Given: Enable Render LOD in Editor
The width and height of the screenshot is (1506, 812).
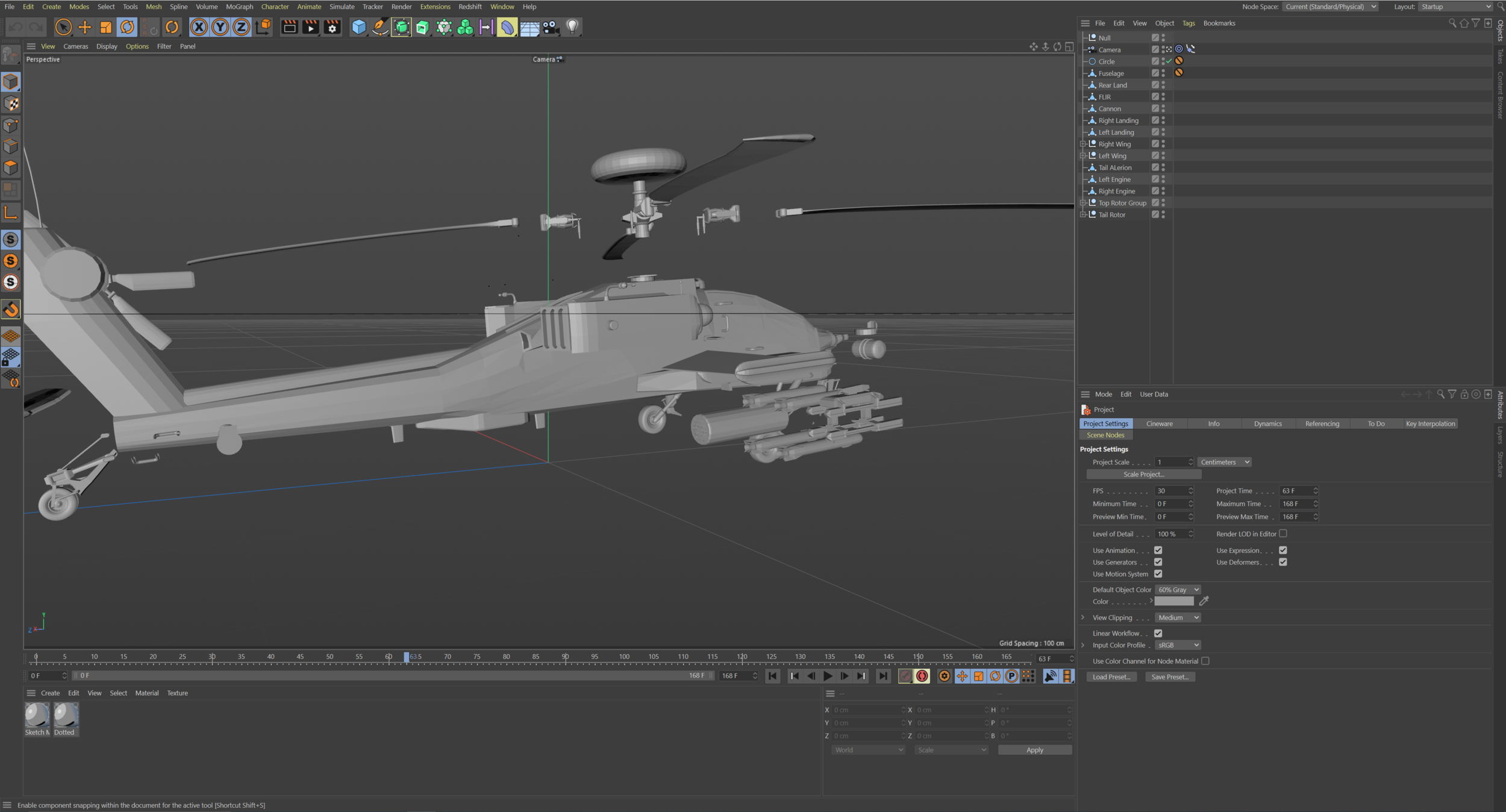Looking at the screenshot, I should (1283, 534).
